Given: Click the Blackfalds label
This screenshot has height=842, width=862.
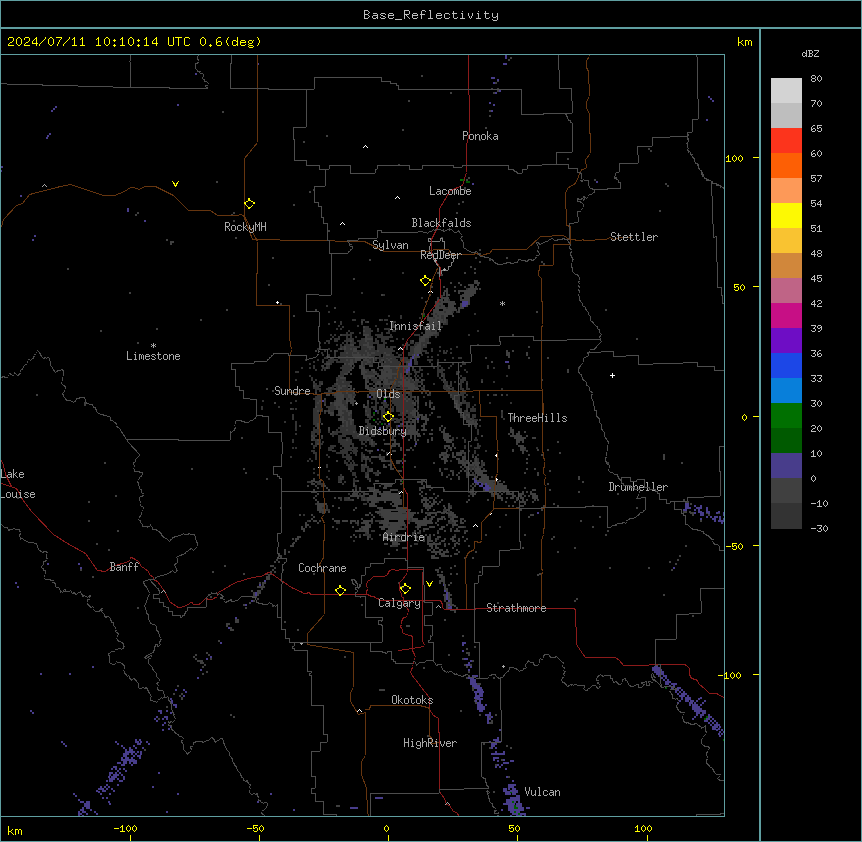Looking at the screenshot, I should [x=441, y=223].
